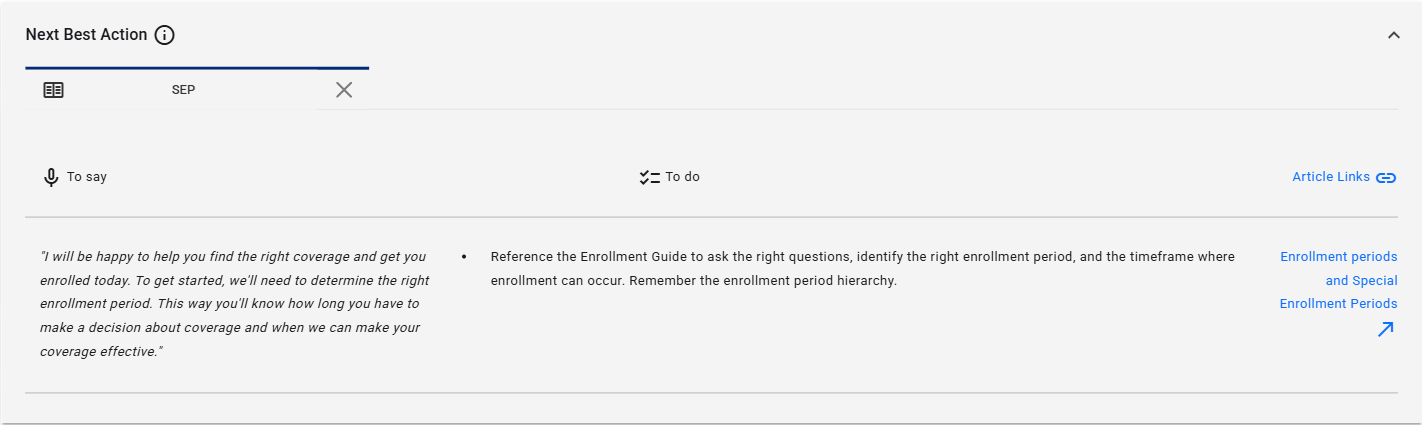Click the chain link icon beside Article Links
Image resolution: width=1422 pixels, height=425 pixels.
point(1386,178)
